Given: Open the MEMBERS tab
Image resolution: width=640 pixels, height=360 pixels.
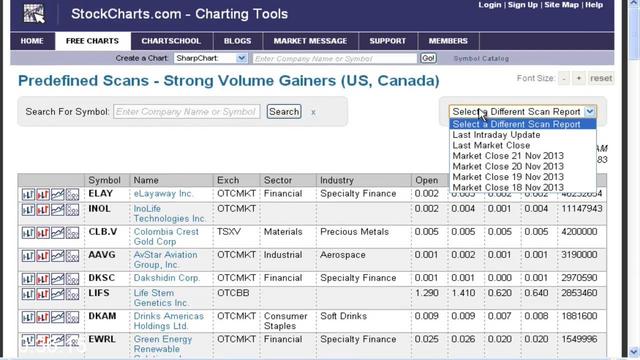Looking at the screenshot, I should click(x=448, y=41).
